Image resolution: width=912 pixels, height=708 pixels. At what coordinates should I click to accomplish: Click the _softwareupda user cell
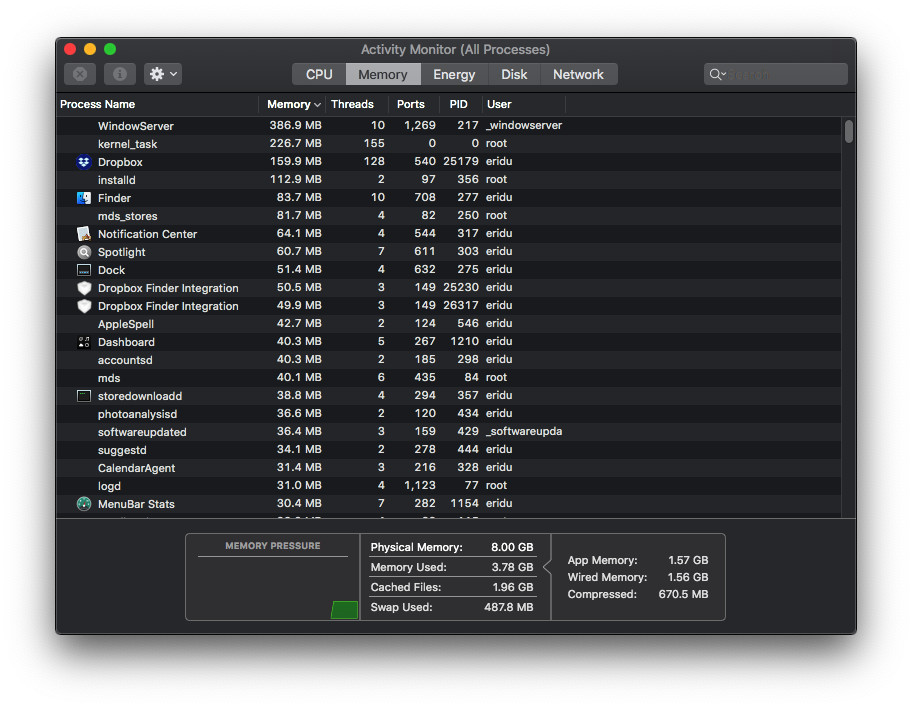coord(524,431)
